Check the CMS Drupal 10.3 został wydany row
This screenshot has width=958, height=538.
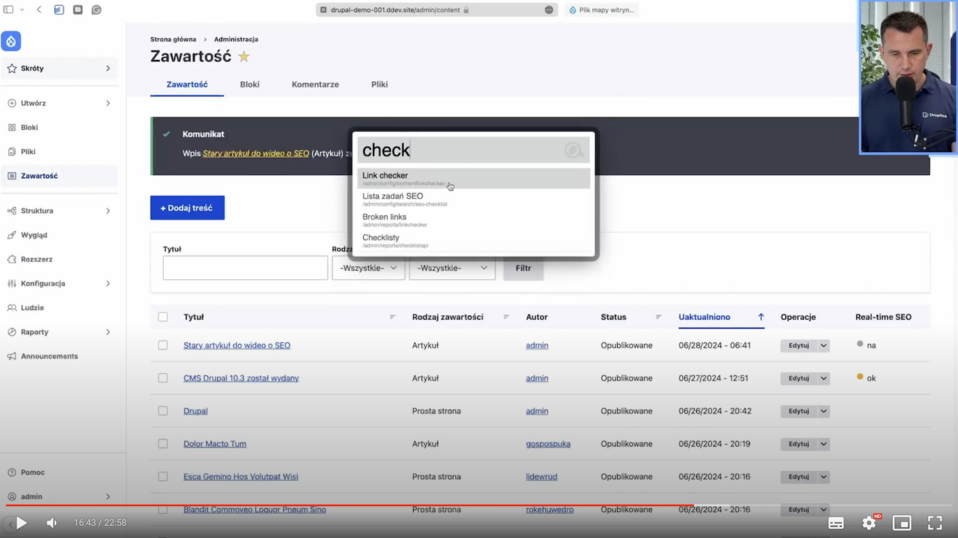click(x=163, y=378)
